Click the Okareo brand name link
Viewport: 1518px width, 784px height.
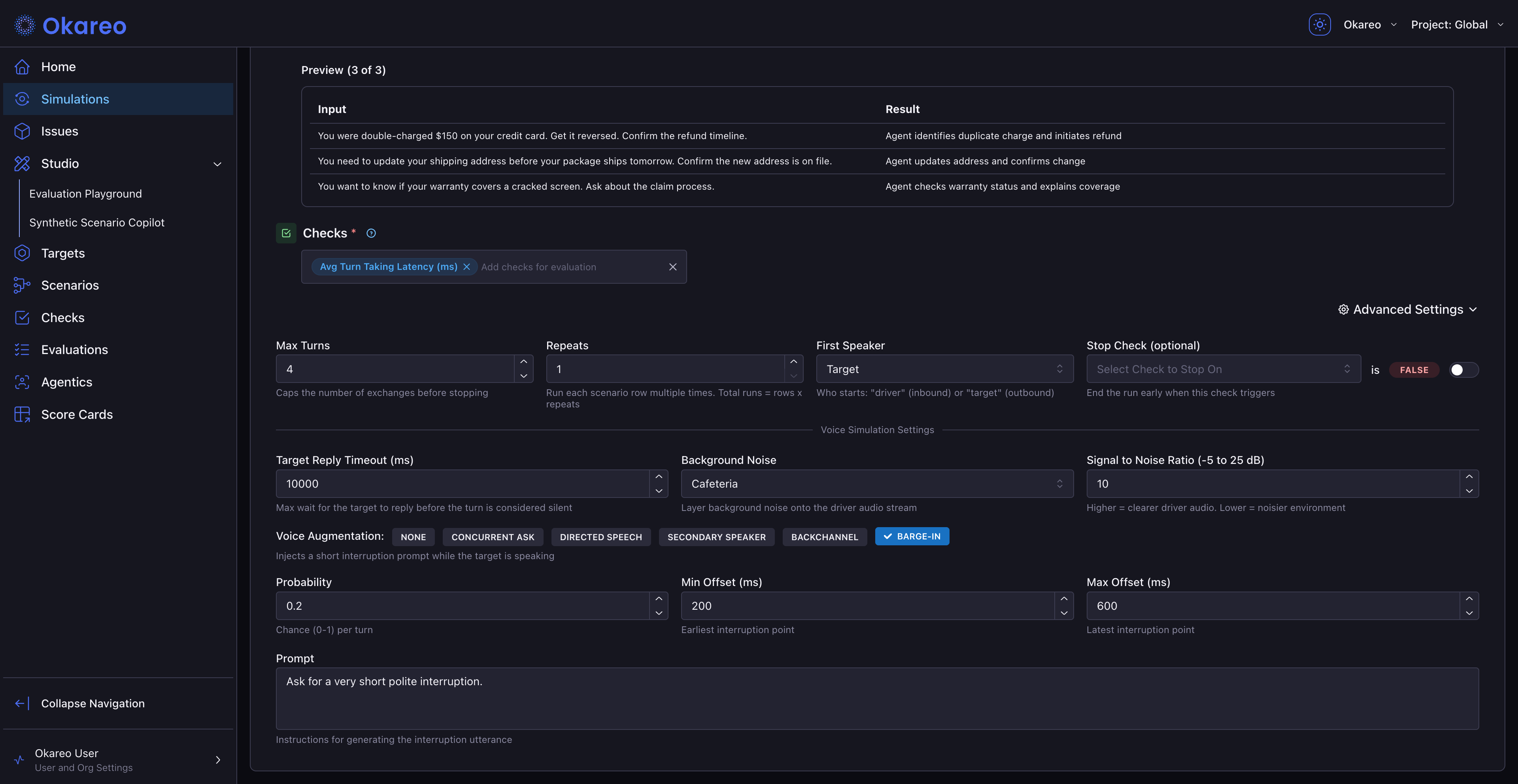point(84,25)
